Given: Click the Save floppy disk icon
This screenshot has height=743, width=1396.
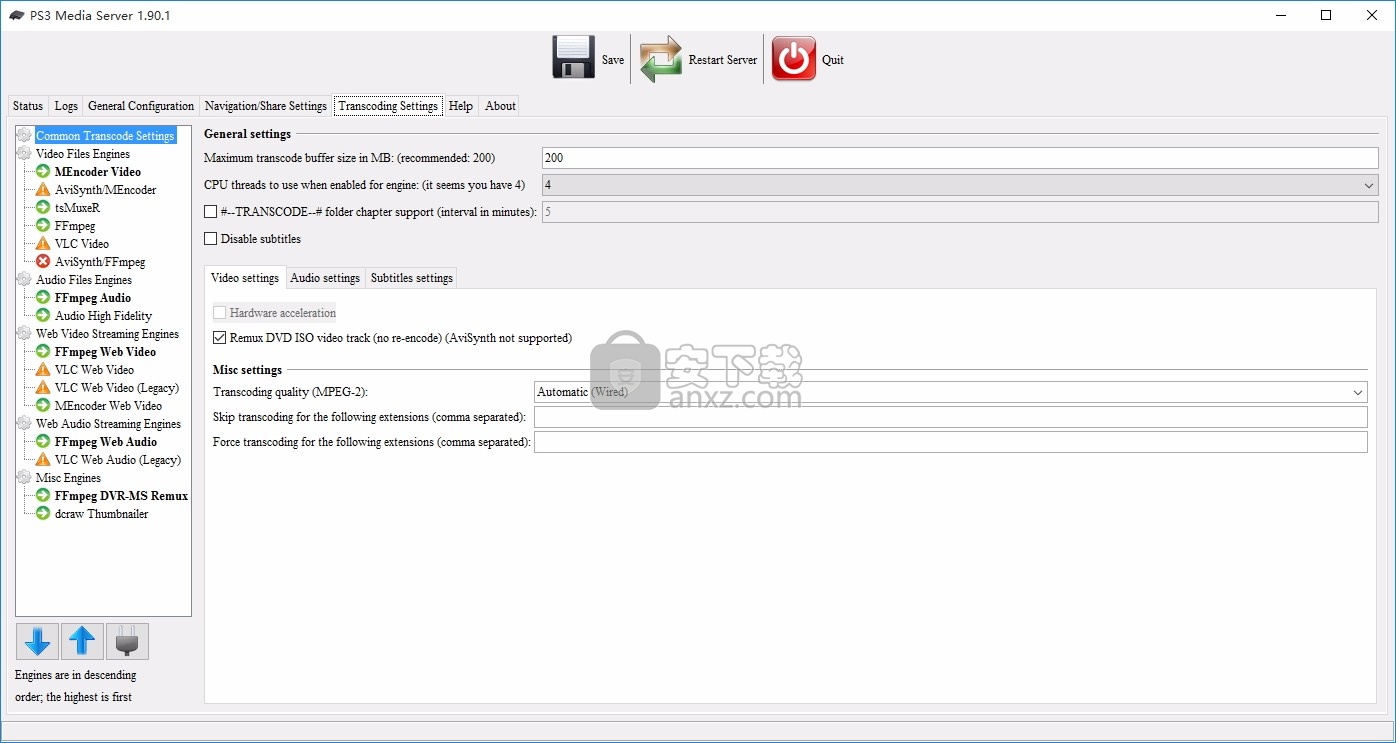Looking at the screenshot, I should (574, 59).
